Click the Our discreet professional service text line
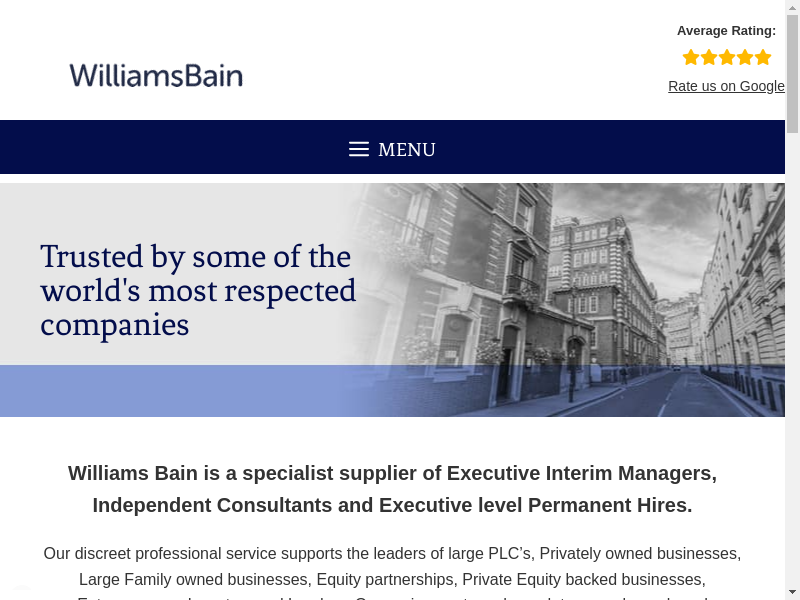This screenshot has width=800, height=600. point(392,553)
